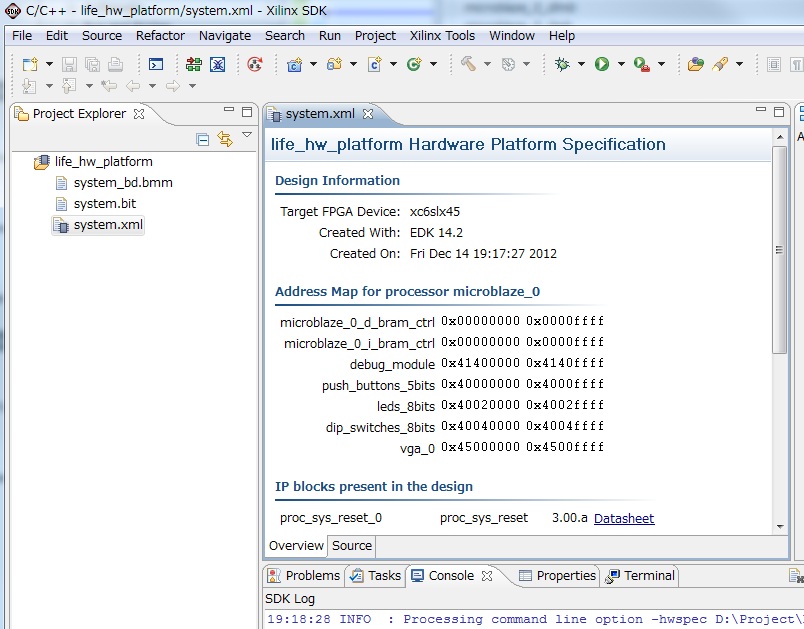
Task: Open the proc_sys_reset Datasheet link
Action: point(624,519)
